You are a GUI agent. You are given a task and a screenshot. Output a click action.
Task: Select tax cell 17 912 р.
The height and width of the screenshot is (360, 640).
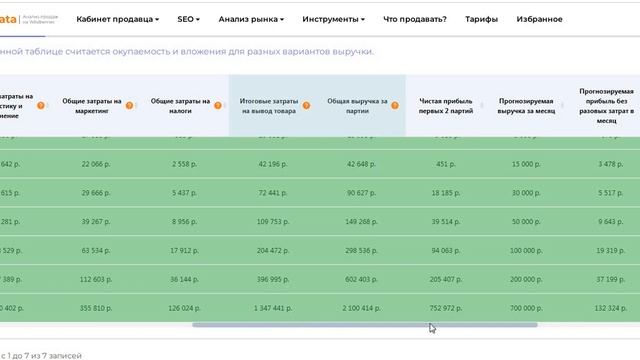184,251
